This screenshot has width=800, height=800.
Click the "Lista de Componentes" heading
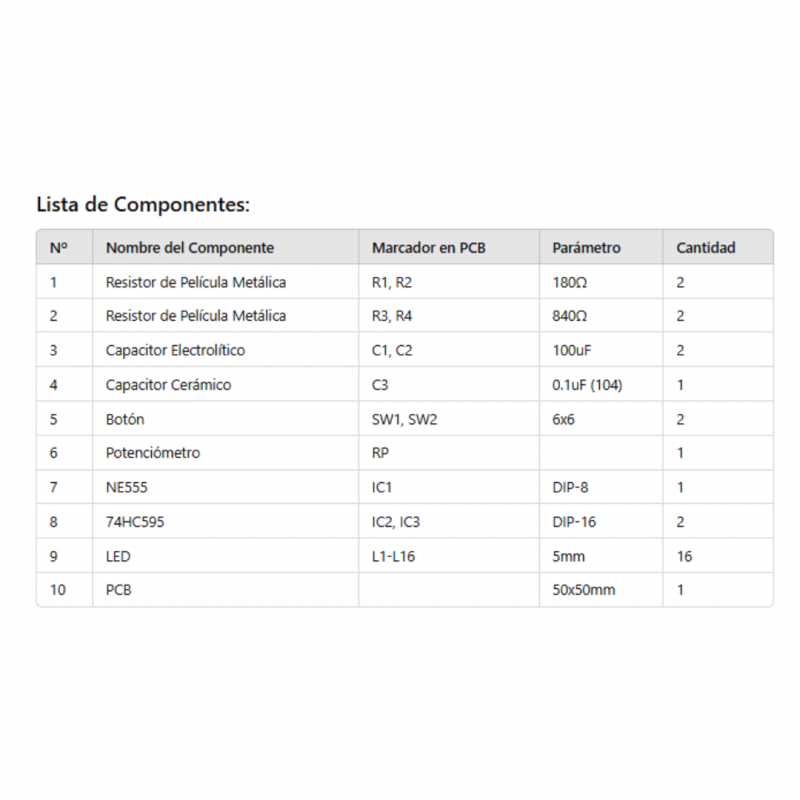pyautogui.click(x=142, y=205)
